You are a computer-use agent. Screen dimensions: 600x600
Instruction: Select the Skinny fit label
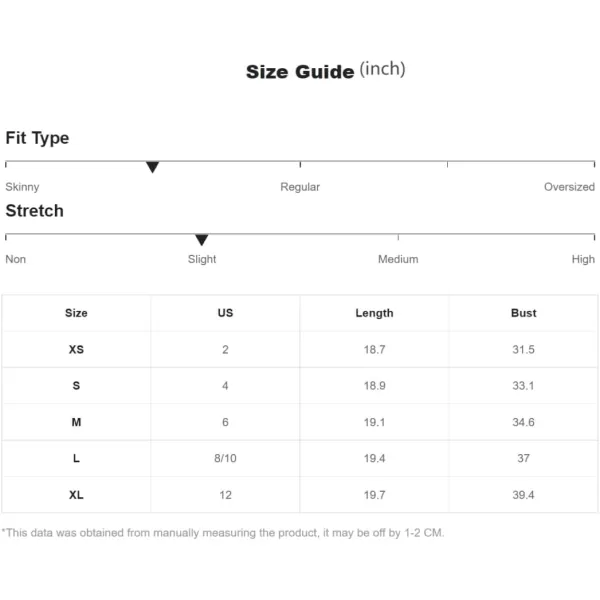pos(22,187)
